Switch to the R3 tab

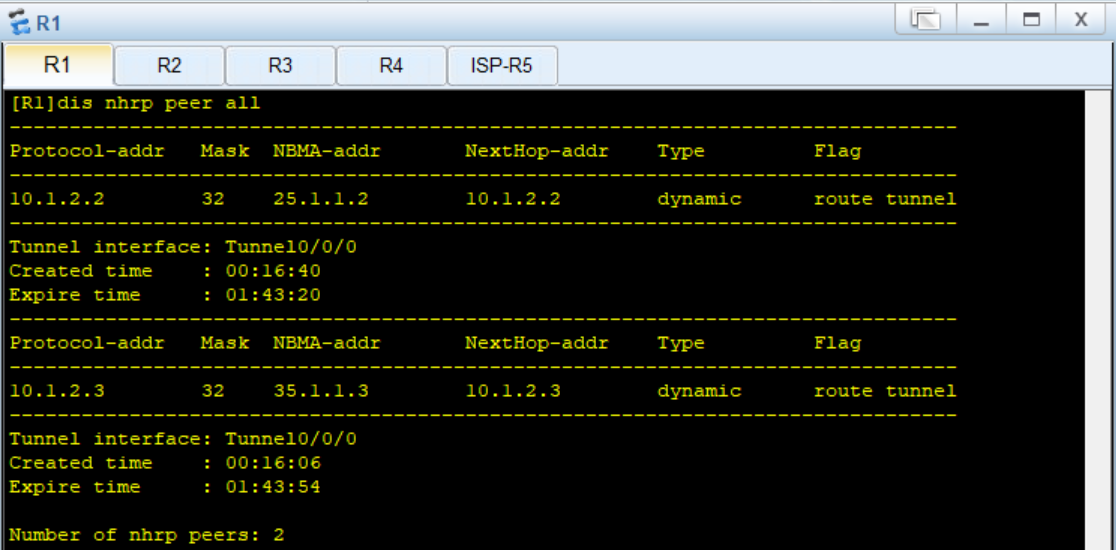[280, 65]
